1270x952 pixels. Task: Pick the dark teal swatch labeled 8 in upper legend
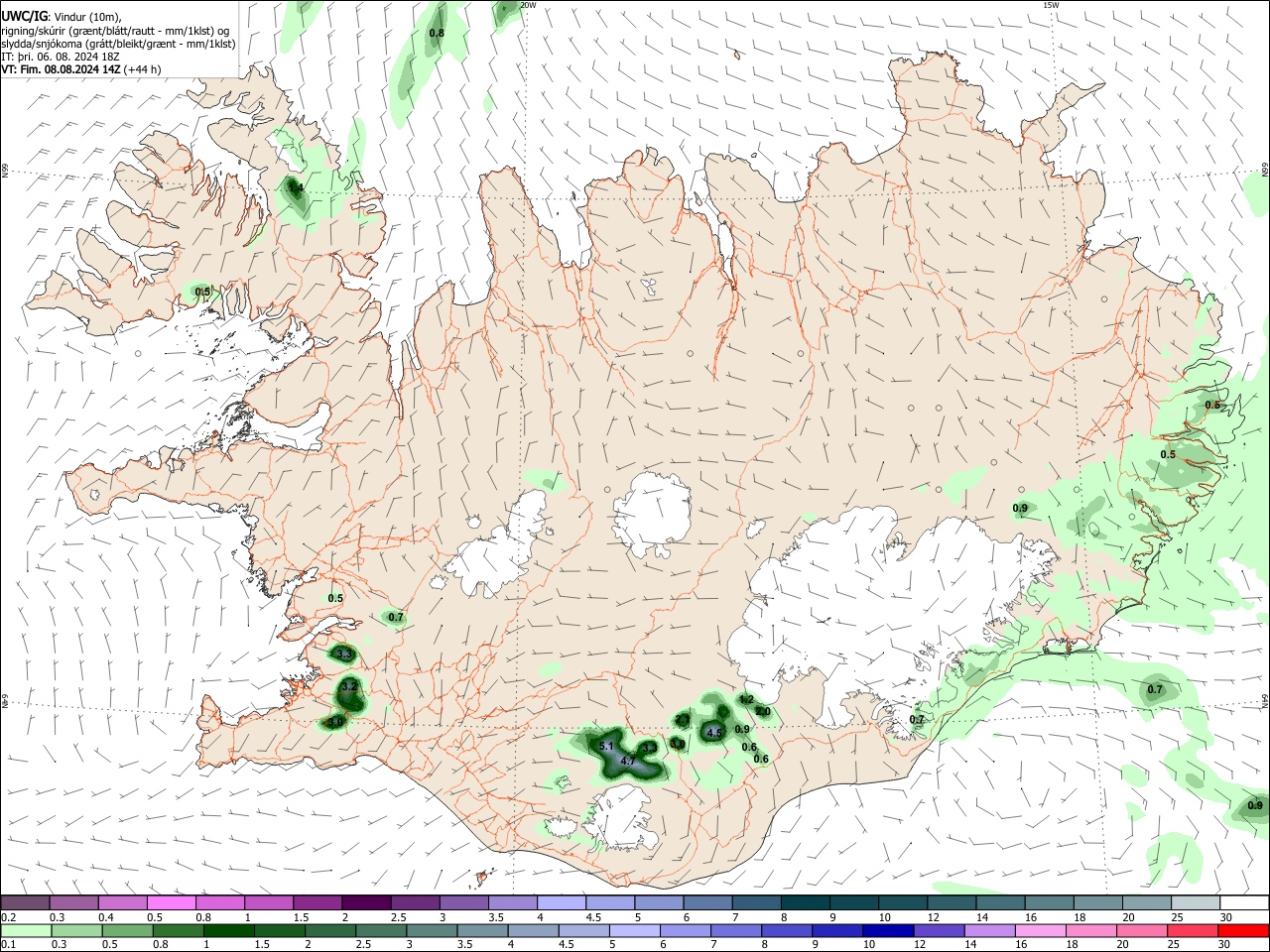(x=805, y=903)
